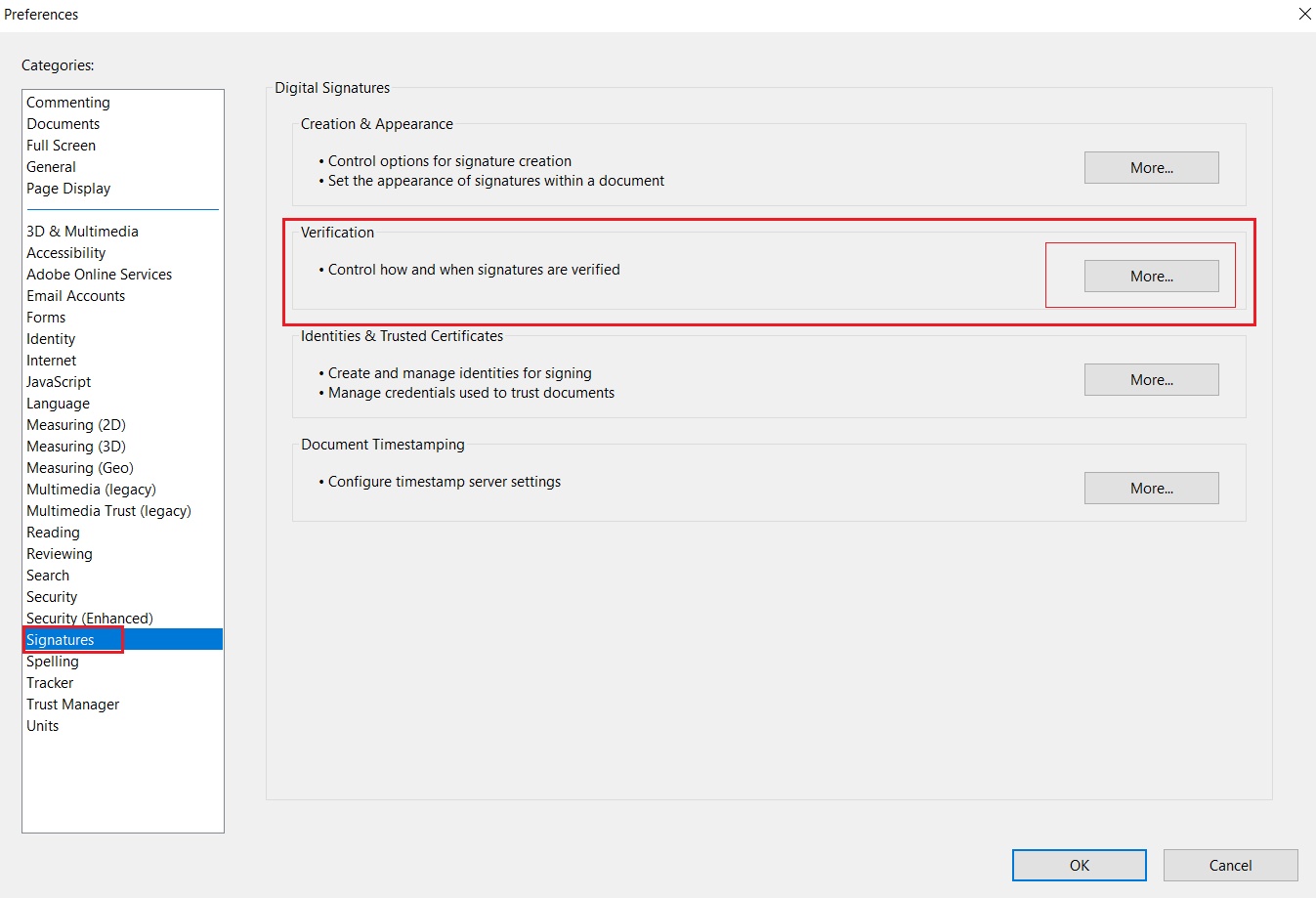Cancel the Preferences dialog
Image resolution: width=1316 pixels, height=898 pixels.
click(1230, 866)
